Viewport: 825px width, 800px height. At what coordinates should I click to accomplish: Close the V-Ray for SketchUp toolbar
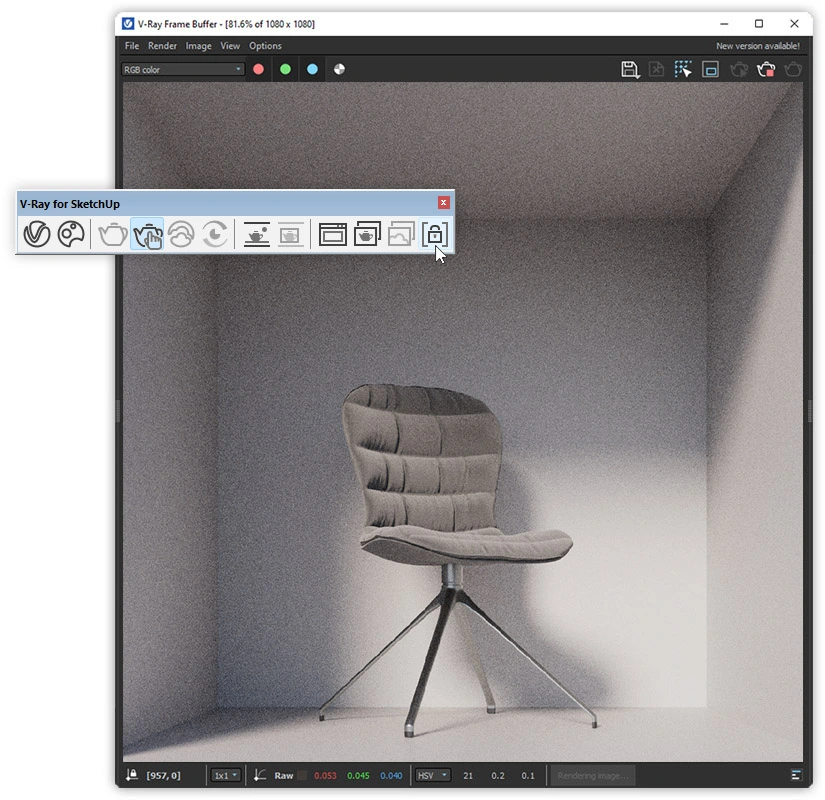[443, 203]
